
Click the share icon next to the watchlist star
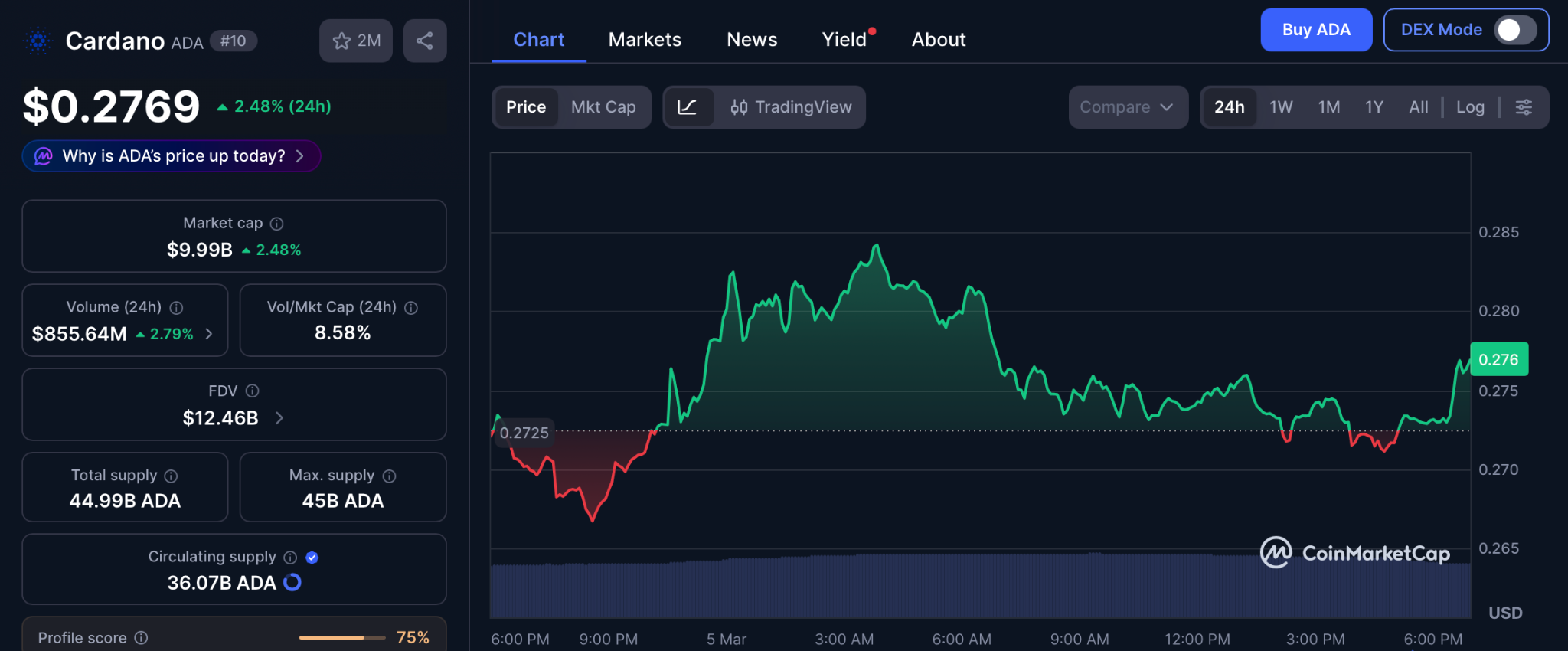[x=425, y=41]
